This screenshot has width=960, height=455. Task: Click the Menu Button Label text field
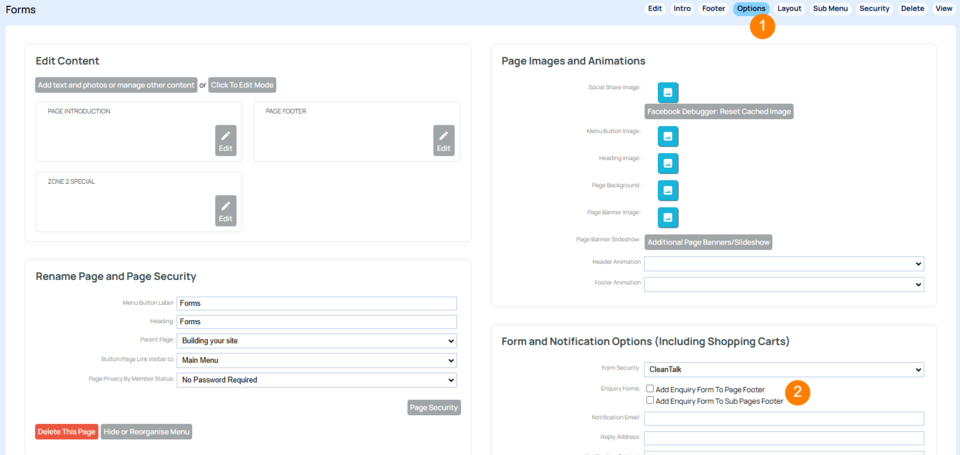pyautogui.click(x=316, y=303)
